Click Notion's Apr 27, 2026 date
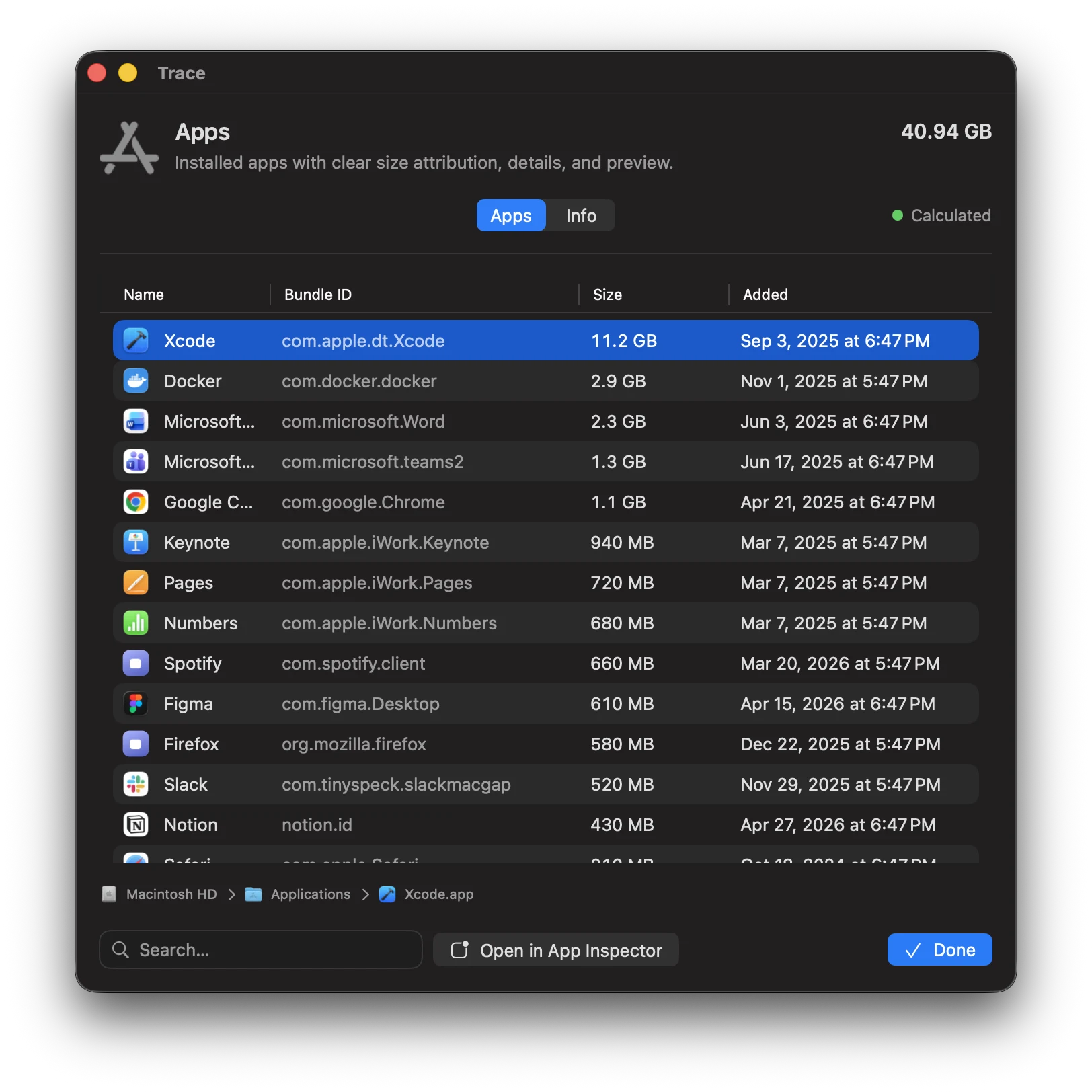This screenshot has width=1092, height=1092. point(838,825)
